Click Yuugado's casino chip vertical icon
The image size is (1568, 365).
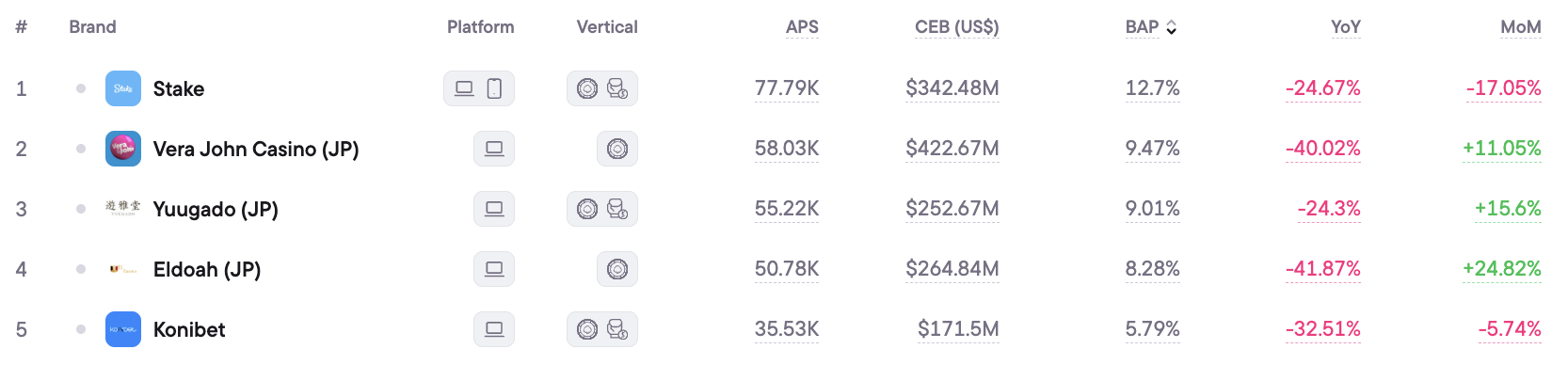(587, 209)
